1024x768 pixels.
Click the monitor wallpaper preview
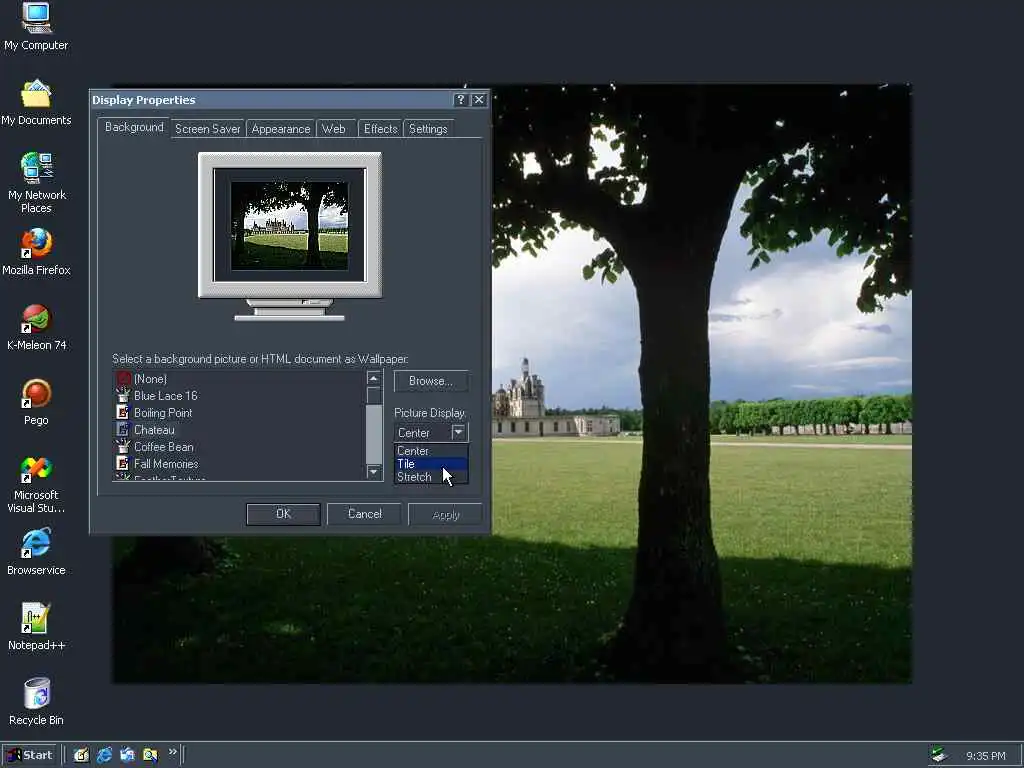click(x=289, y=225)
